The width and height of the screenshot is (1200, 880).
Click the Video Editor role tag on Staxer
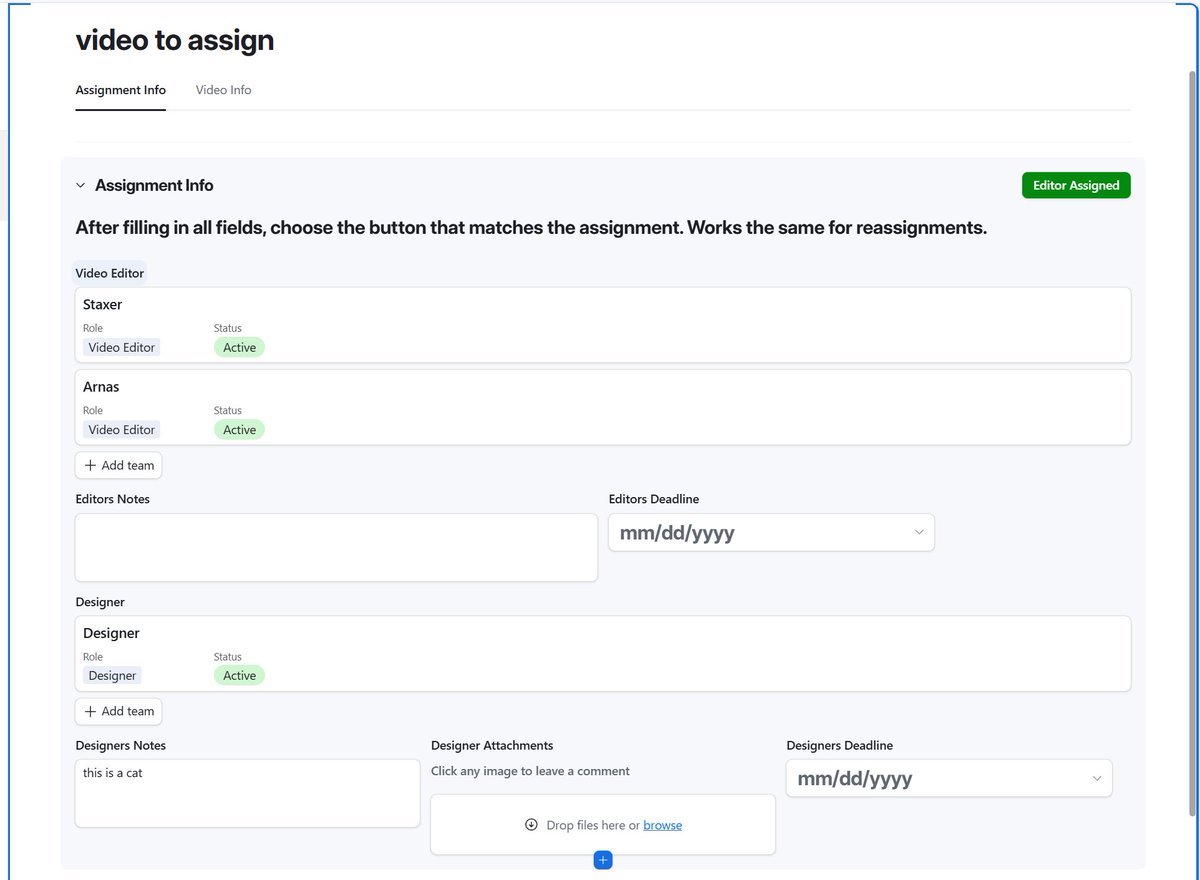click(121, 348)
